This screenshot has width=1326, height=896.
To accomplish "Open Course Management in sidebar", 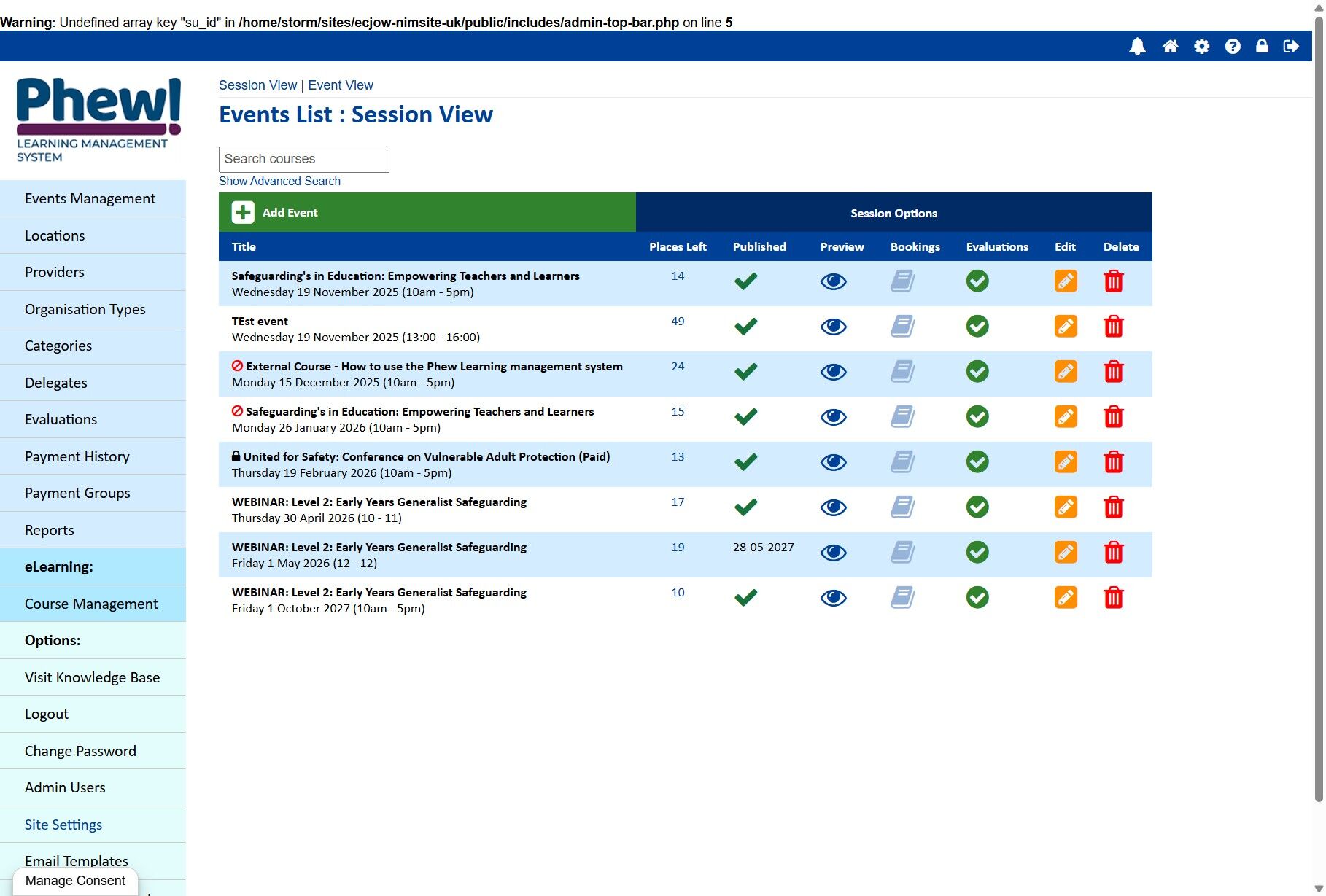I will tap(93, 604).
